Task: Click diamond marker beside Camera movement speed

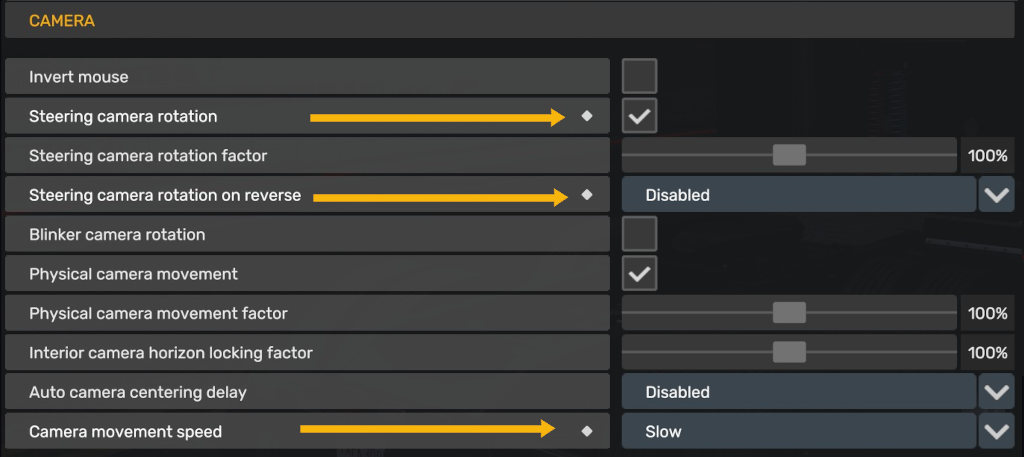Action: click(587, 431)
